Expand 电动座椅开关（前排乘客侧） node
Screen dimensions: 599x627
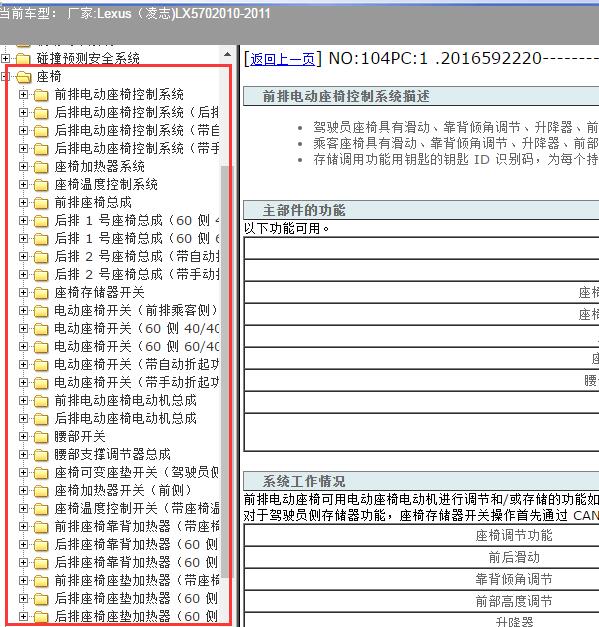(x=23, y=310)
